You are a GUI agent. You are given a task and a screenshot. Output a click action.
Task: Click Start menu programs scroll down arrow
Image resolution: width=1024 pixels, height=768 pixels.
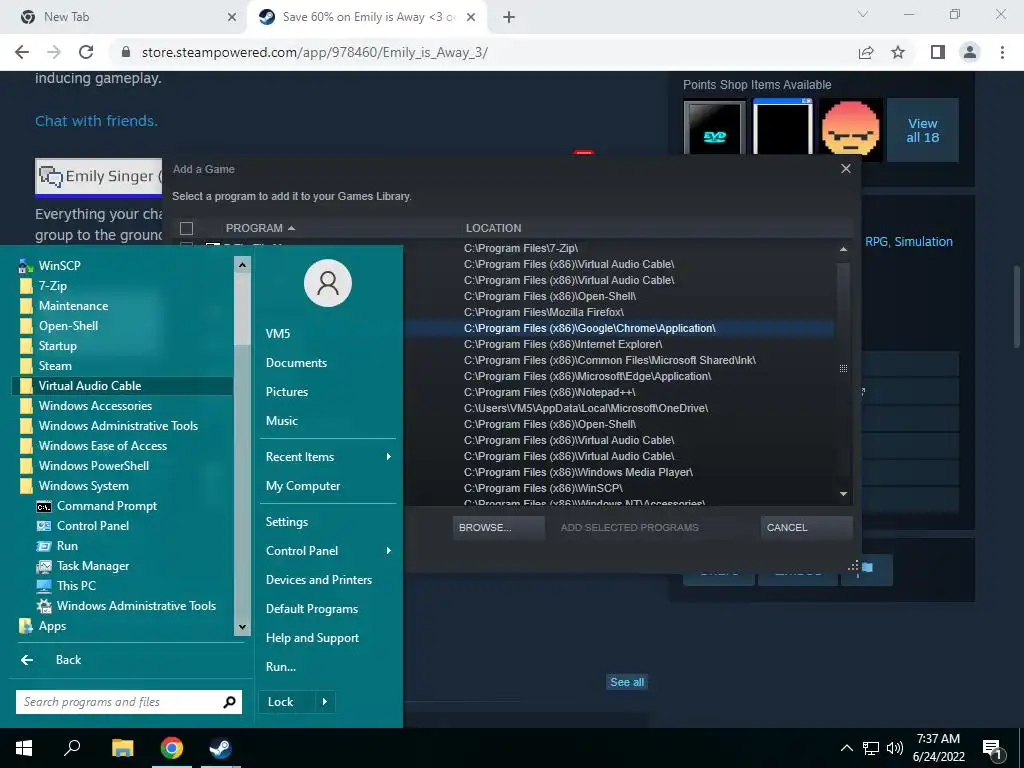(x=242, y=627)
